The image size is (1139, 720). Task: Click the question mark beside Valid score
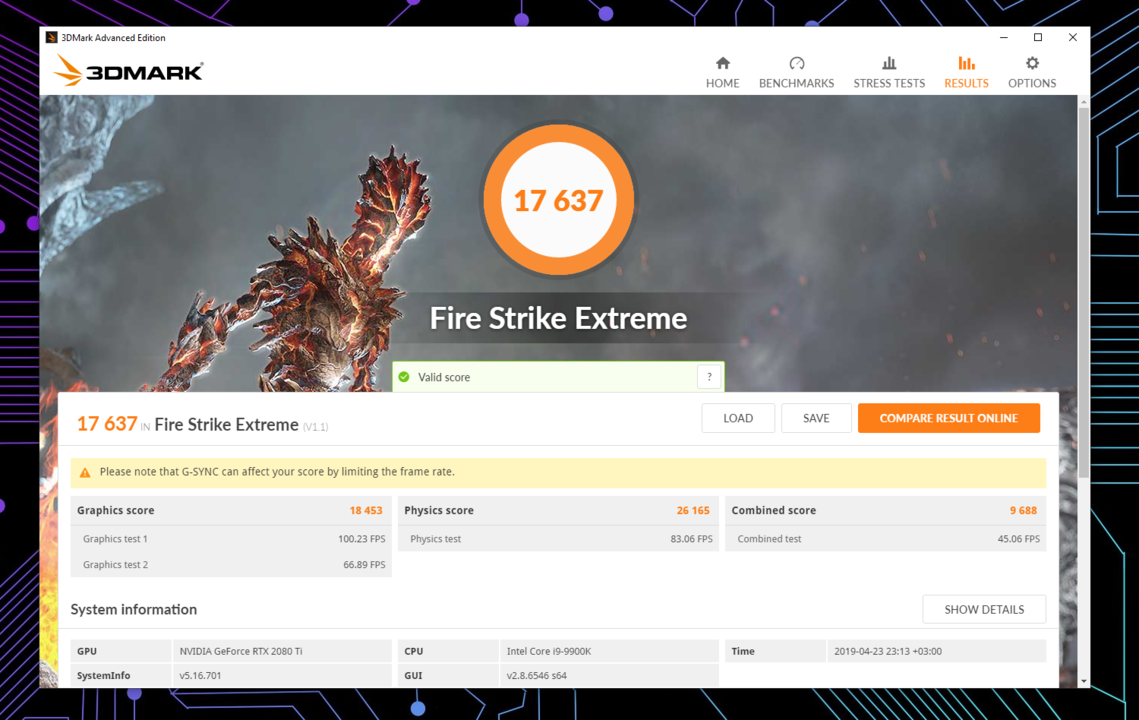[709, 376]
